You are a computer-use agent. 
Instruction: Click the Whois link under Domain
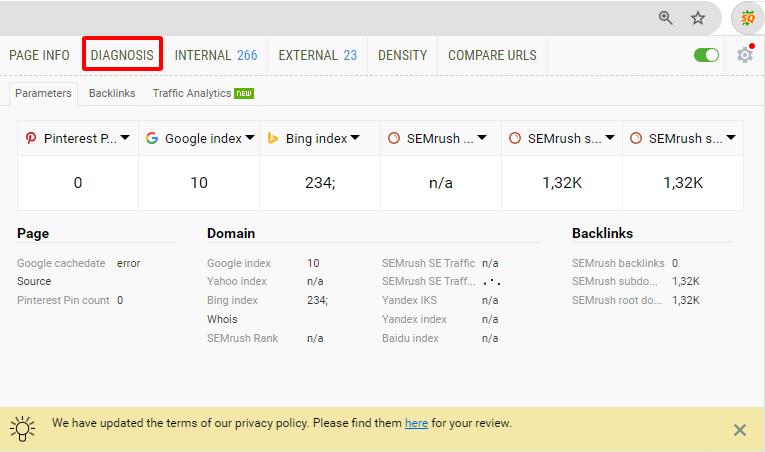pyautogui.click(x=221, y=319)
